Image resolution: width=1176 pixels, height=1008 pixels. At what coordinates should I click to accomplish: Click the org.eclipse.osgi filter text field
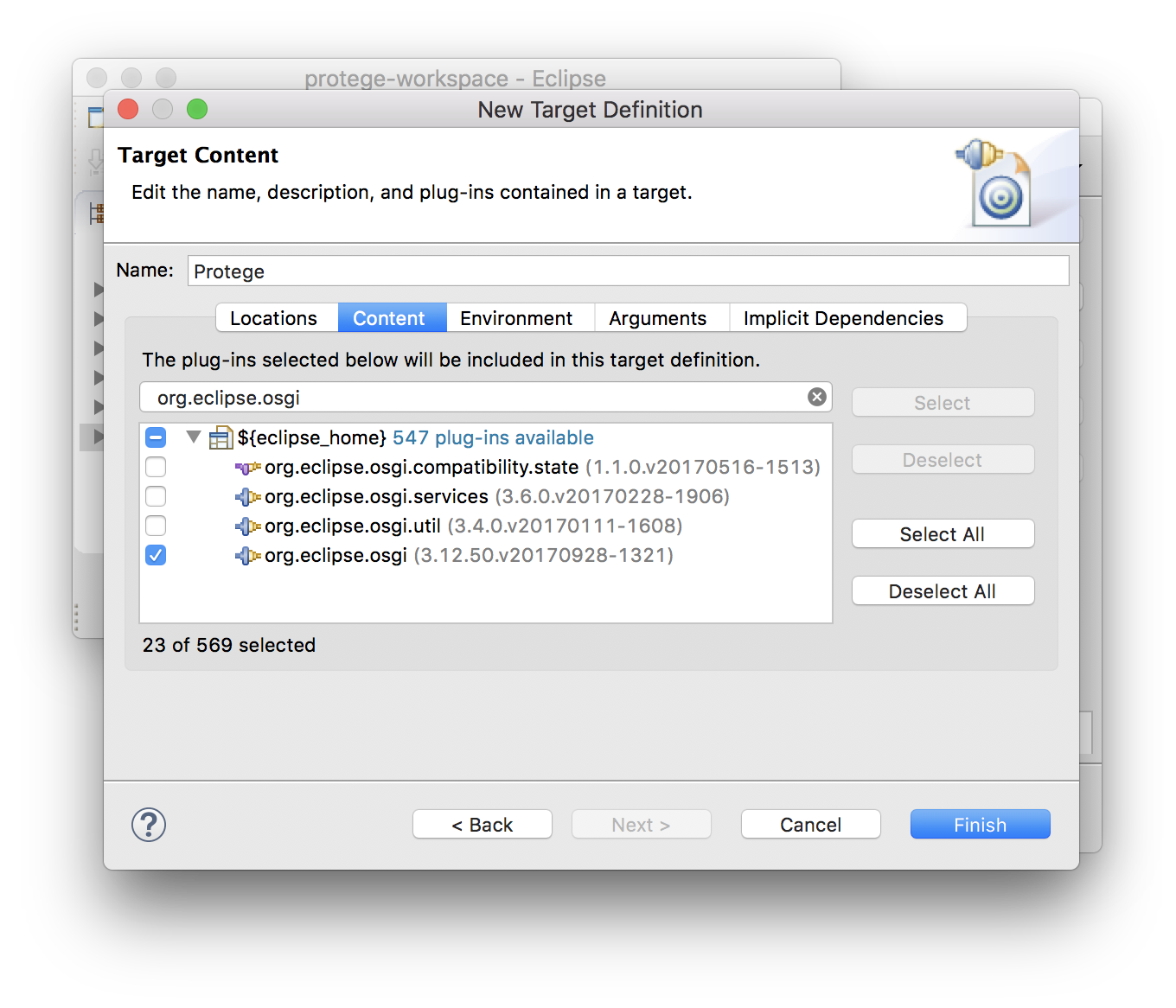[x=485, y=398]
